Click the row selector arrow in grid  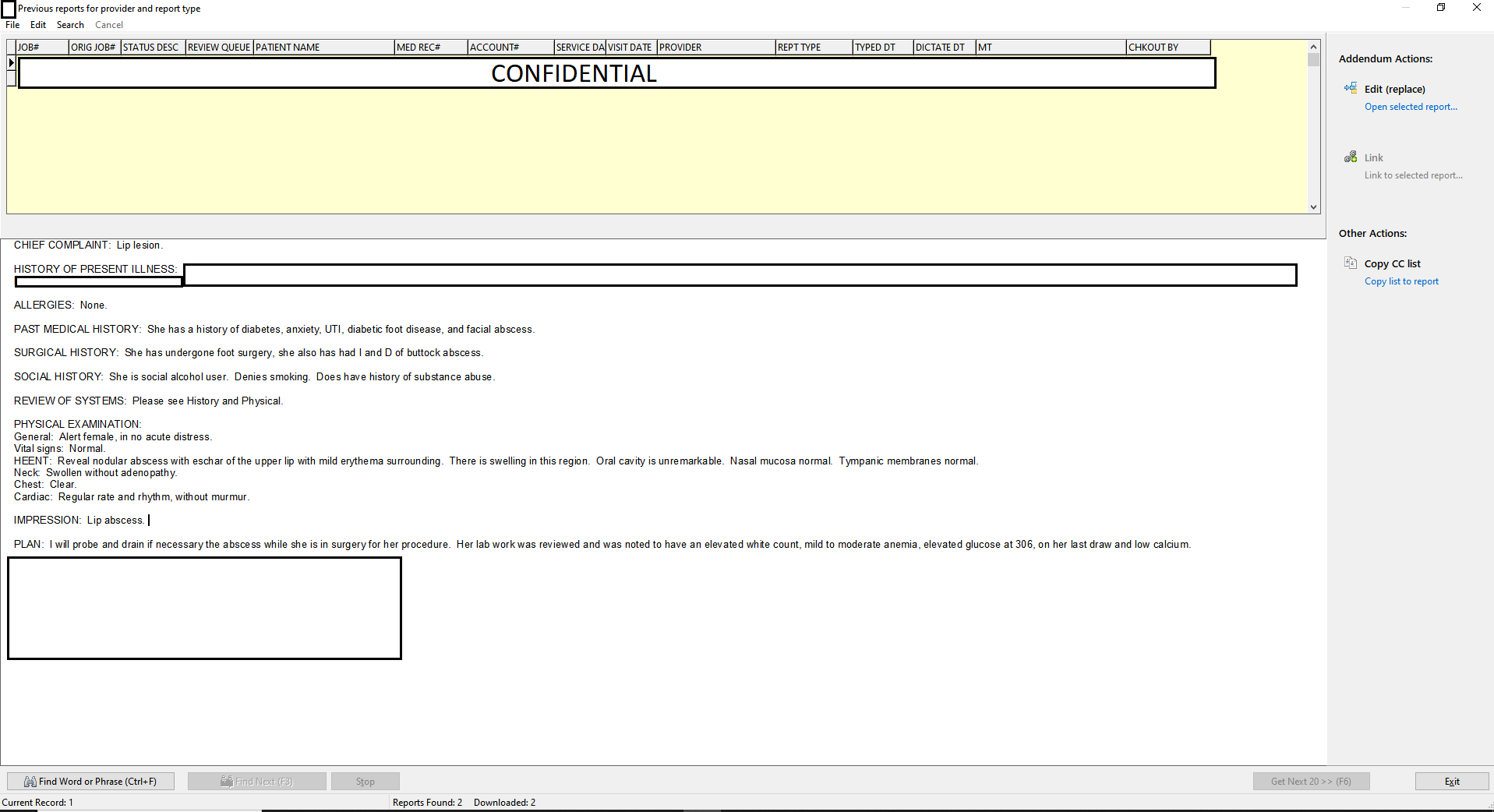[x=11, y=62]
